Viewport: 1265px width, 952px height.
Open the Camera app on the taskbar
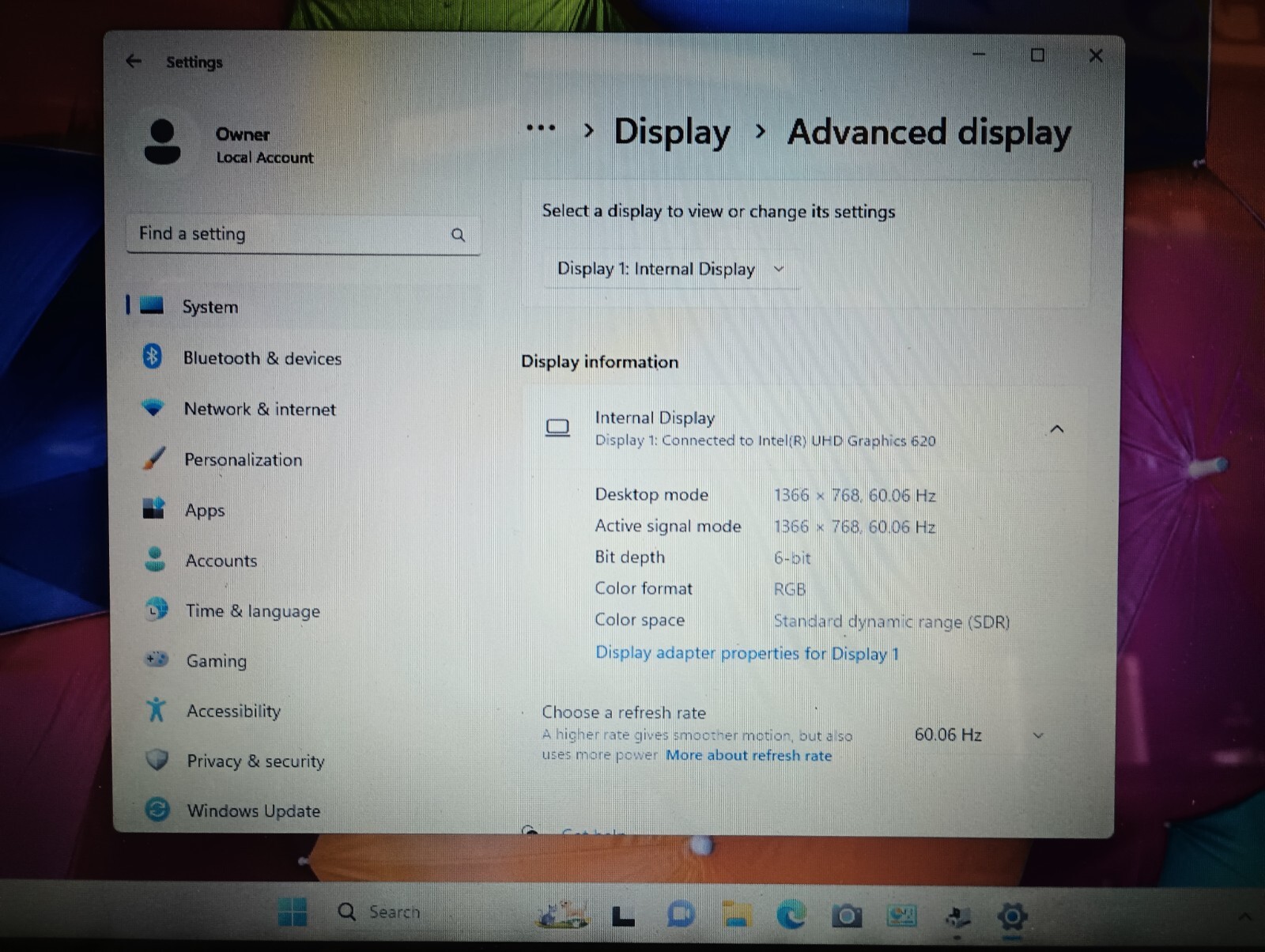tap(846, 916)
